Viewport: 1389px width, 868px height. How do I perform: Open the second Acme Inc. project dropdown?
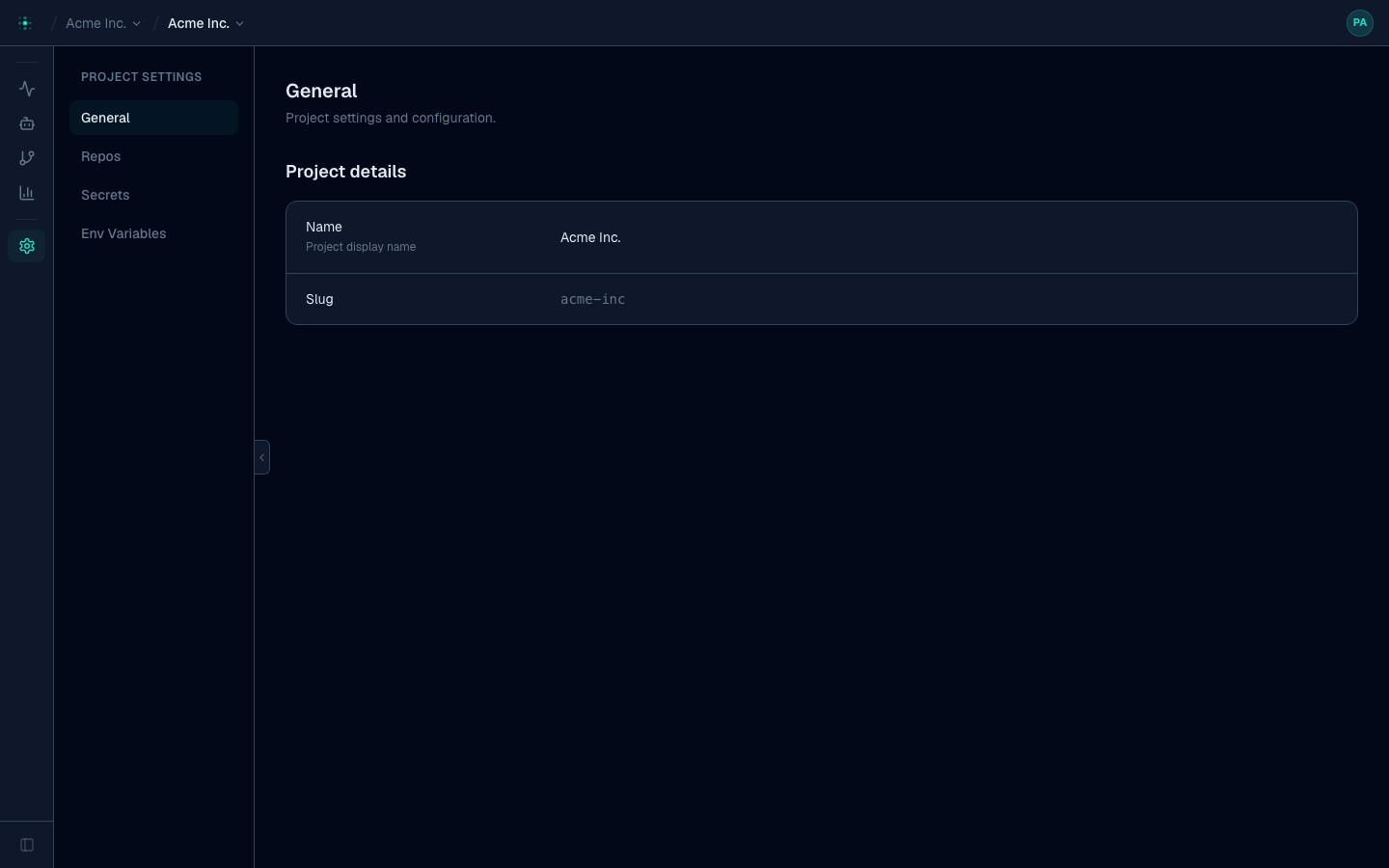click(x=205, y=23)
